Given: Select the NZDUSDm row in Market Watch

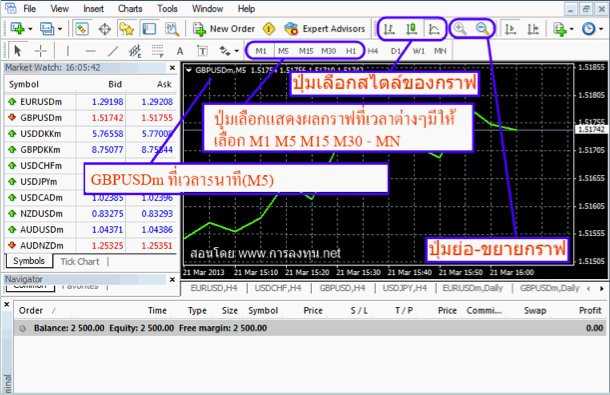Looking at the screenshot, I should coord(90,214).
